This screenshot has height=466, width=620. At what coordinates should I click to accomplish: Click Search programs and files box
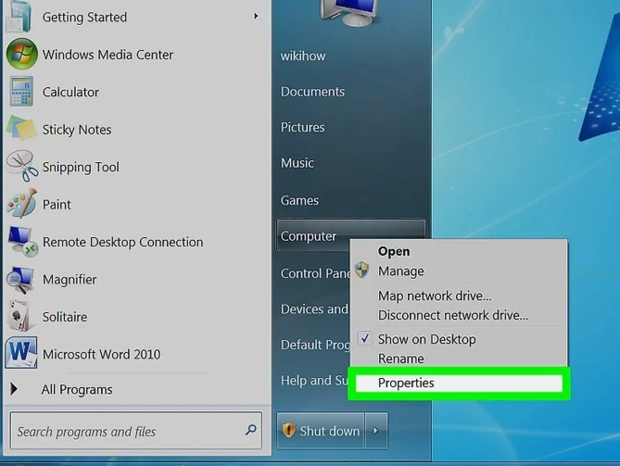point(136,431)
